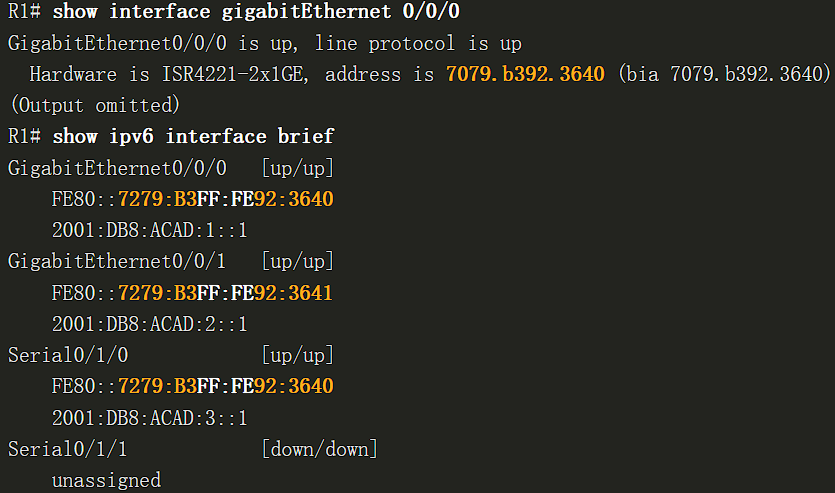Viewport: 835px width, 493px height.
Task: Click the [up/up] status of GigabitEthernet0/0/1
Action: coord(298,261)
